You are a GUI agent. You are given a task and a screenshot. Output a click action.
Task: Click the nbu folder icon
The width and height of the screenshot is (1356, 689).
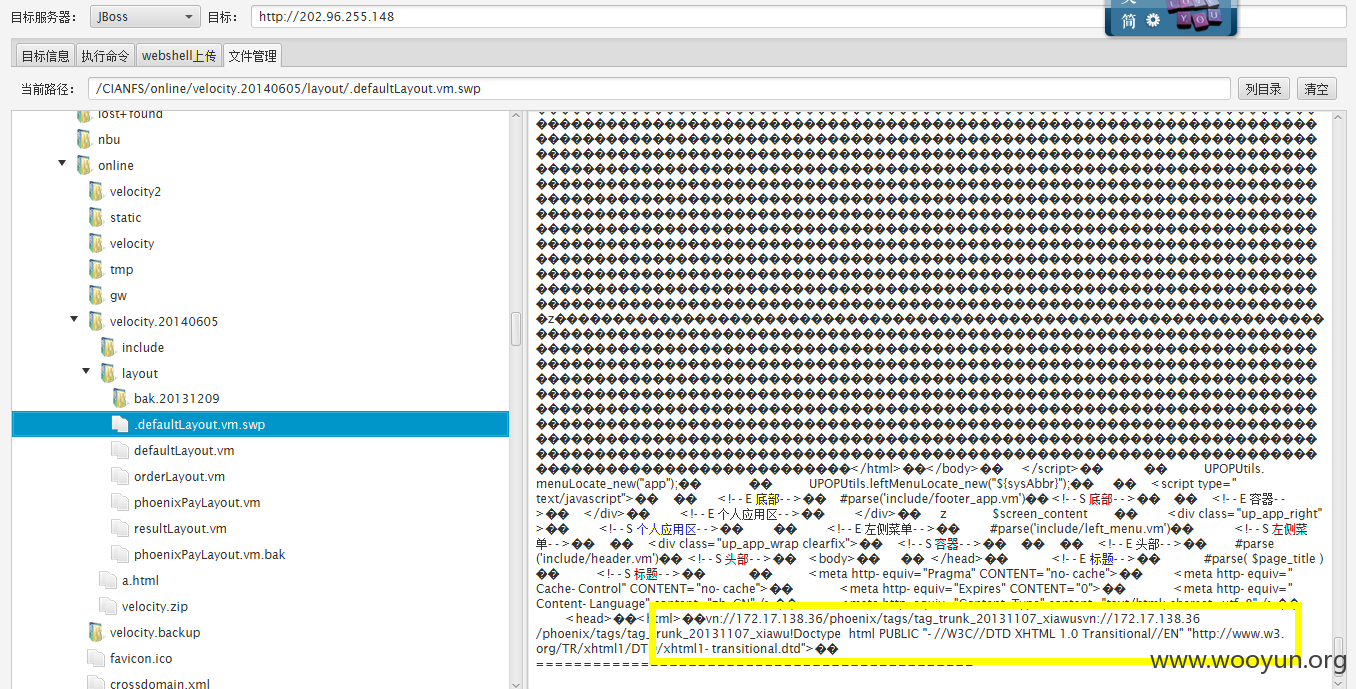(84, 139)
